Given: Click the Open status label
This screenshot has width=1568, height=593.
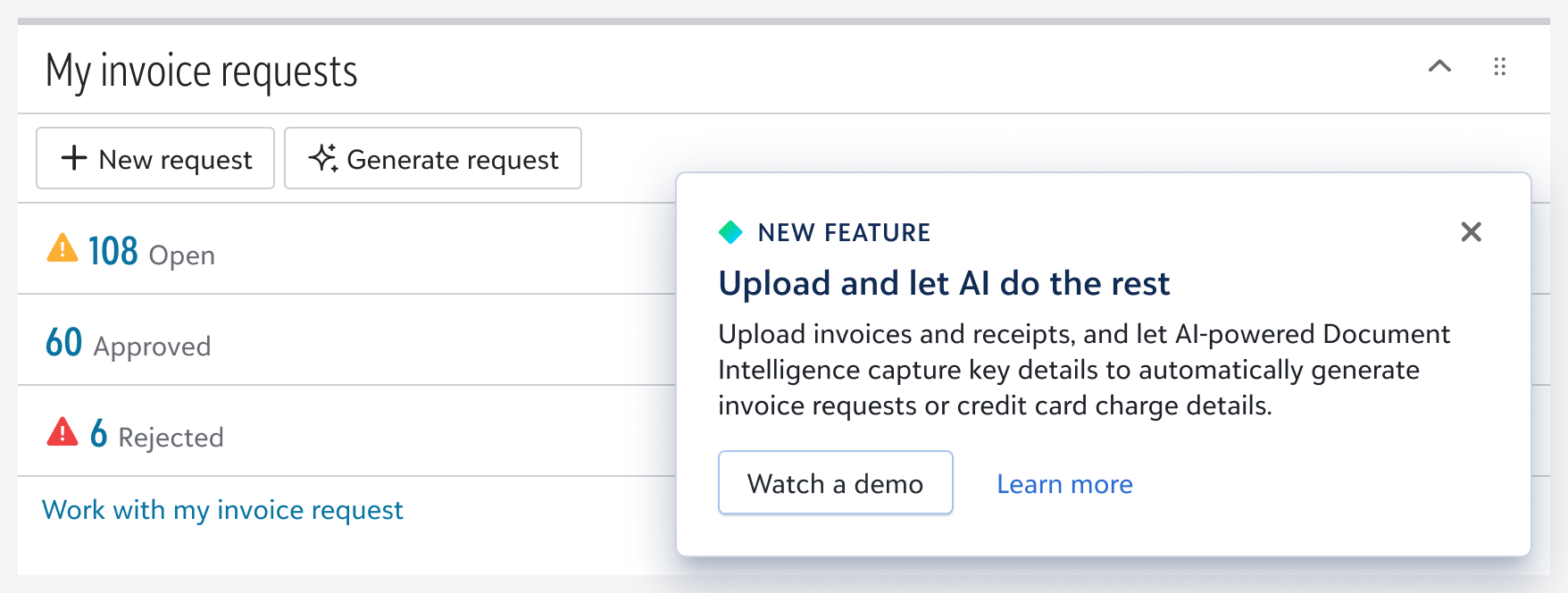Looking at the screenshot, I should coord(182,256).
